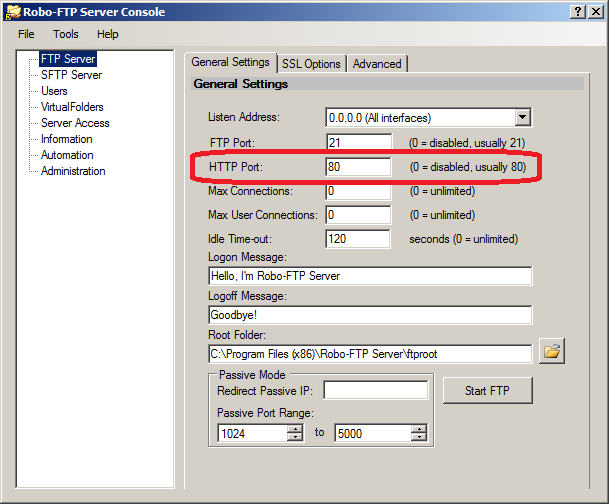Click the '(0 = disabled, usually 80)' hint
The width and height of the screenshot is (609, 504).
[468, 167]
